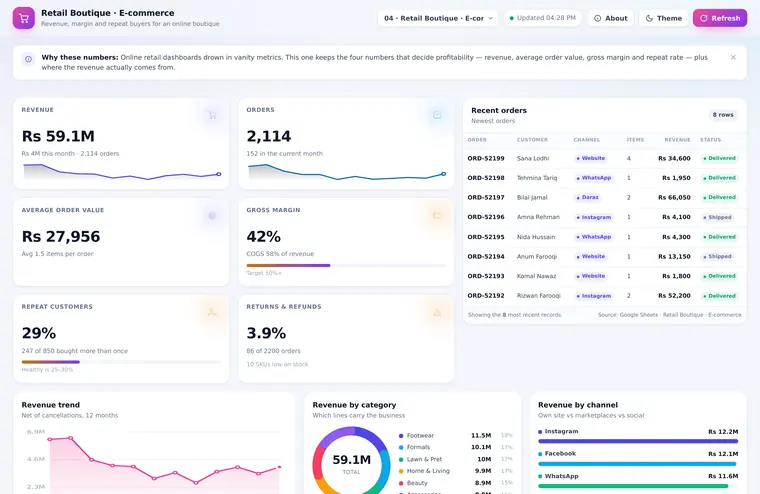Select order ORD-52199
Viewport: 760px width, 494px height.
(x=604, y=159)
